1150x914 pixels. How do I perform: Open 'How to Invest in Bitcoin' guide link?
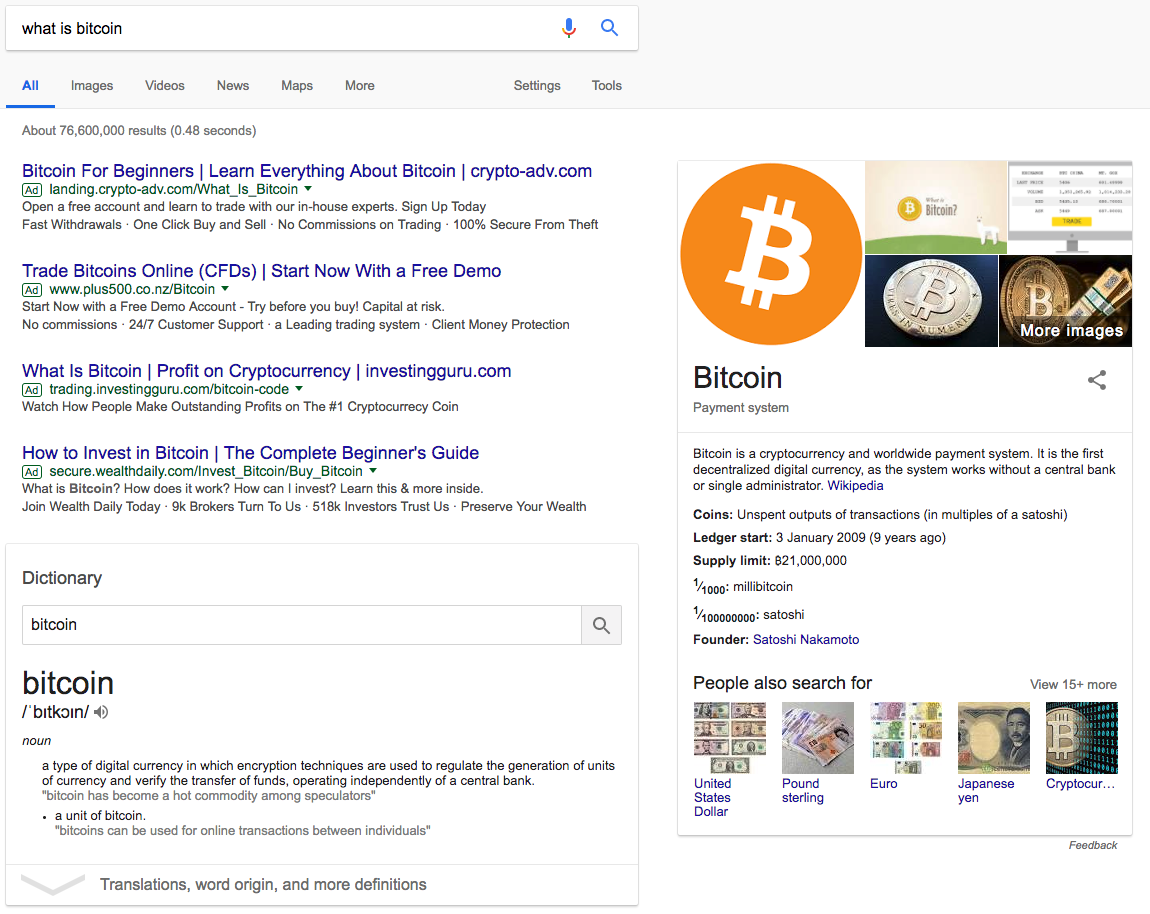pyautogui.click(x=250, y=453)
